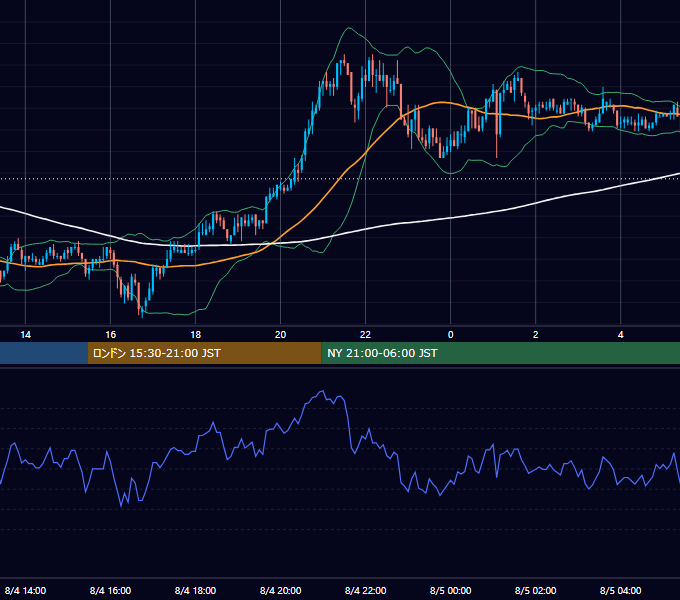Click the NY 21:00-06:00 JST session bar
680x600 pixels.
pyautogui.click(x=500, y=353)
